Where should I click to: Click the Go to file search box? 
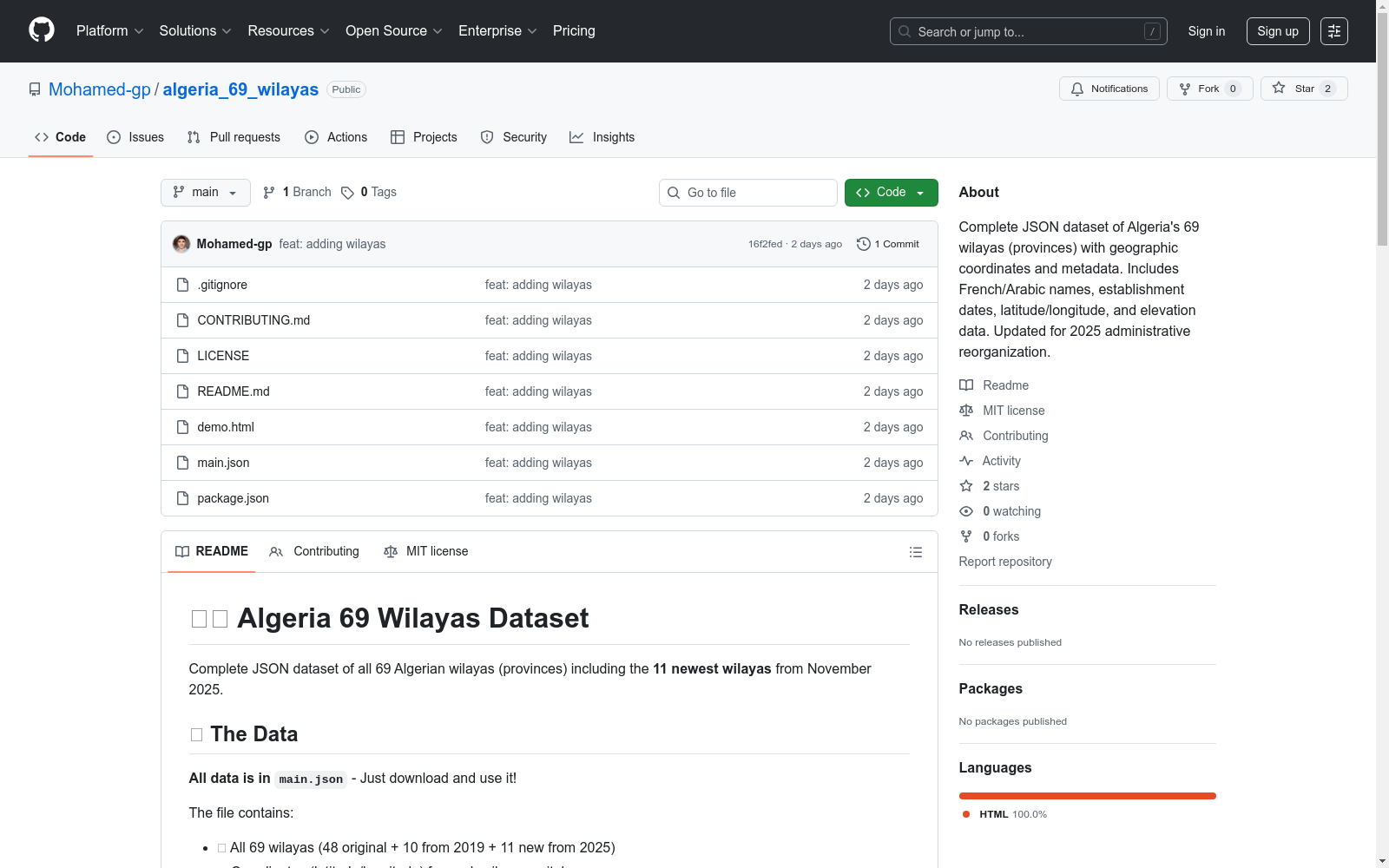[748, 193]
